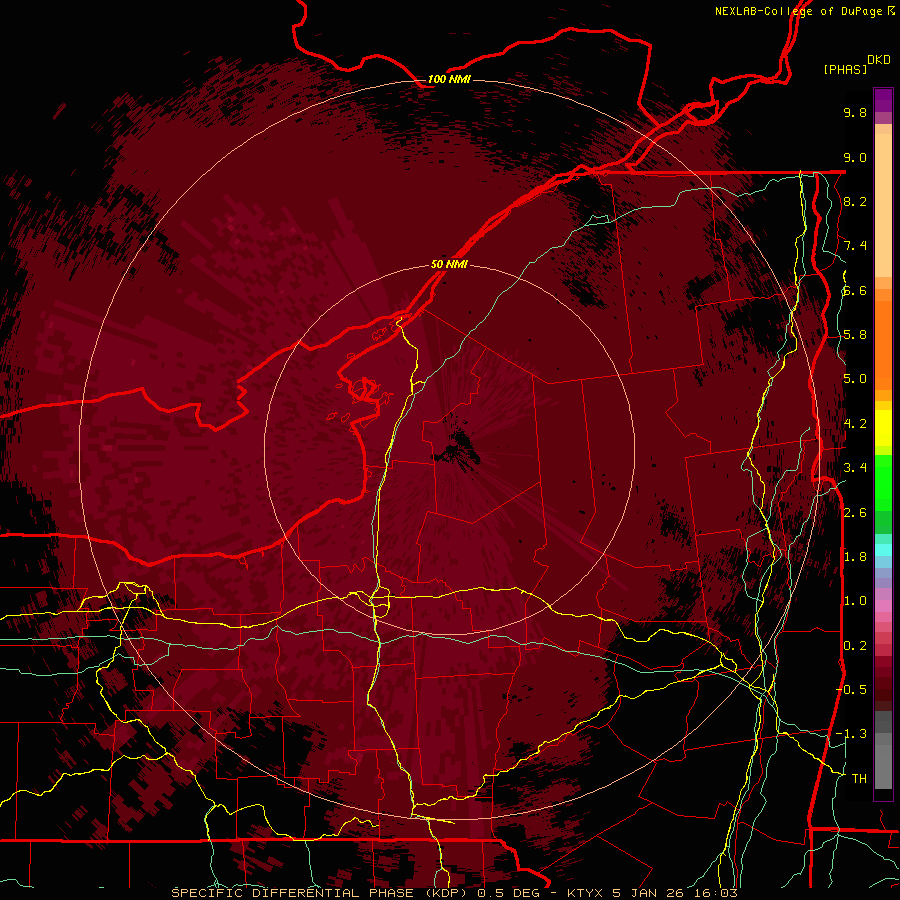Click the 9.8 value on the color scale
The image size is (900, 900).
[x=855, y=112]
